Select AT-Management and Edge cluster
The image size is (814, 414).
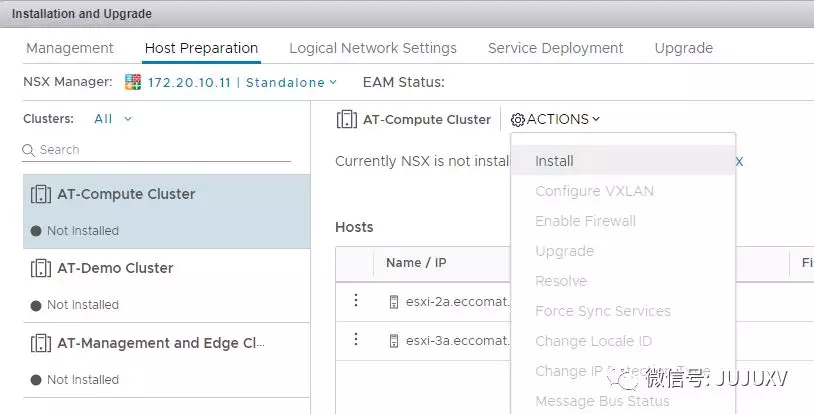tap(167, 360)
